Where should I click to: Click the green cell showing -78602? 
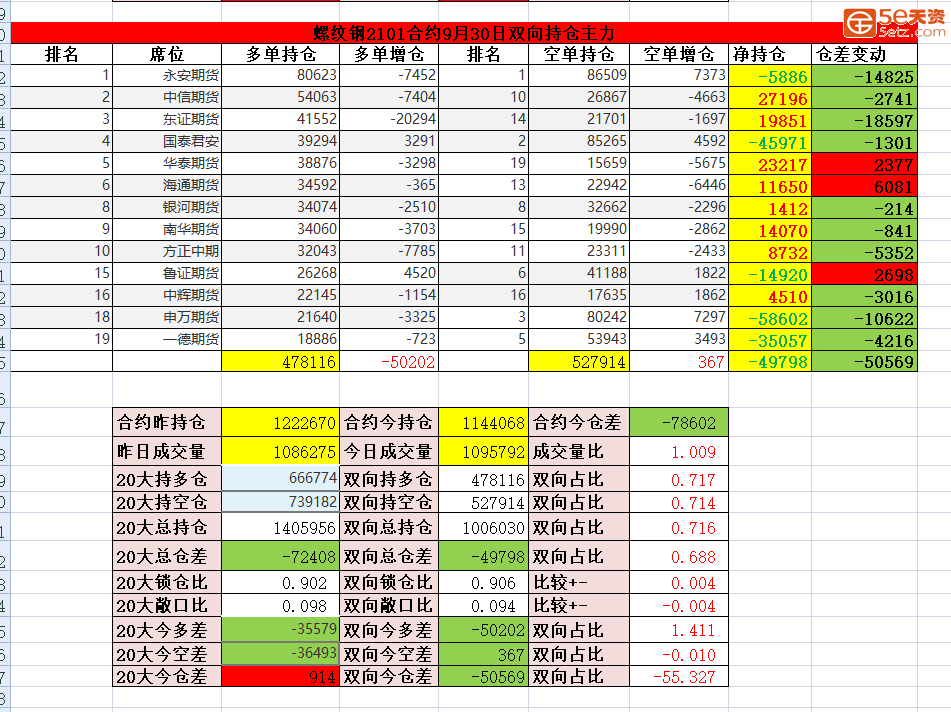pos(679,423)
